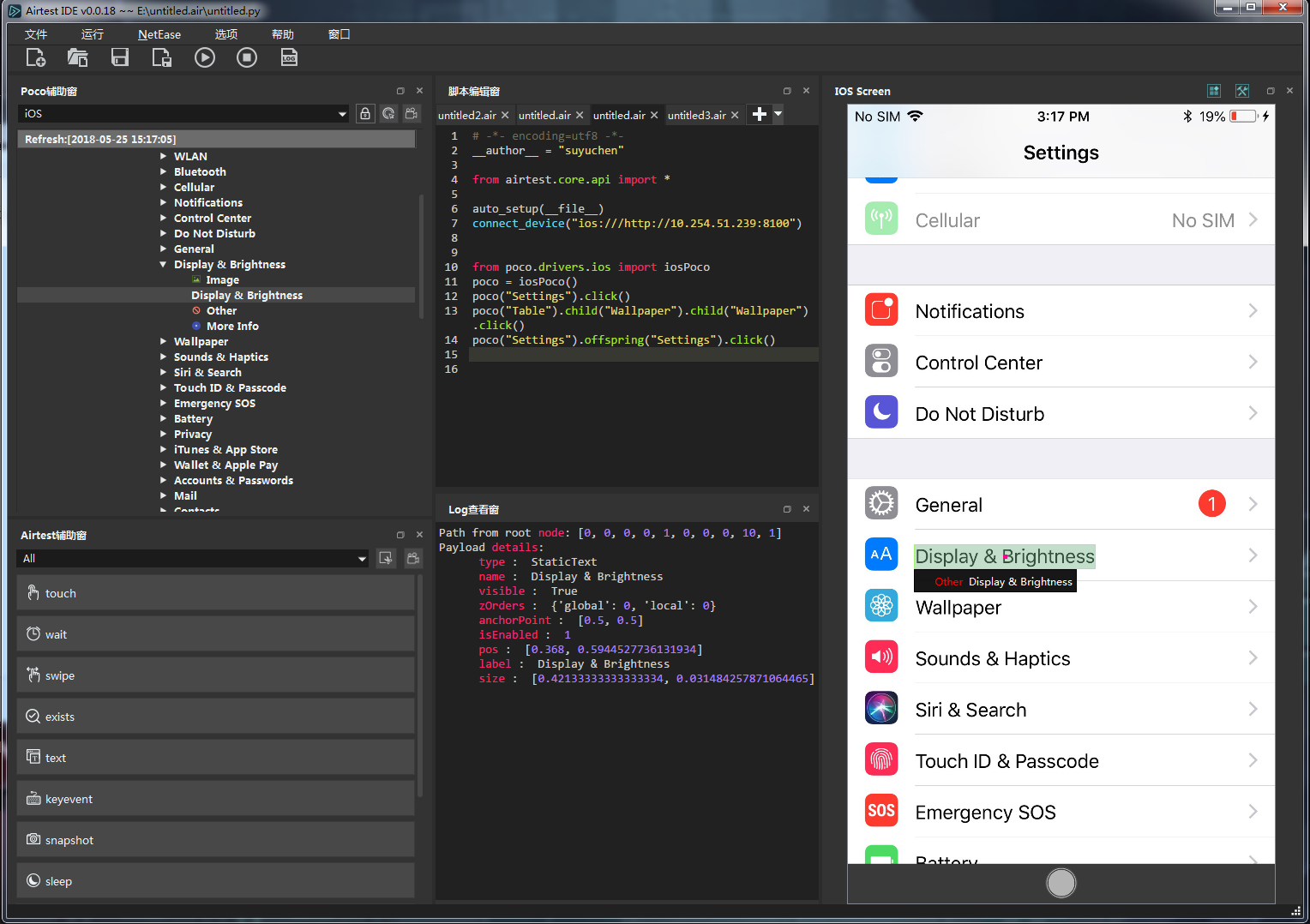Viewport: 1310px width, 924px height.
Task: Insert a wait command
Action: click(215, 634)
